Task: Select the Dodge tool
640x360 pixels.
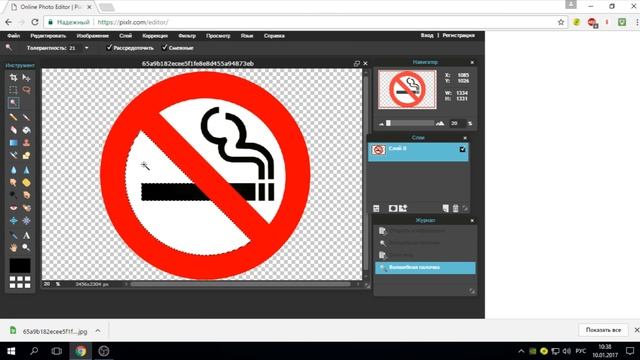Action: 13,195
